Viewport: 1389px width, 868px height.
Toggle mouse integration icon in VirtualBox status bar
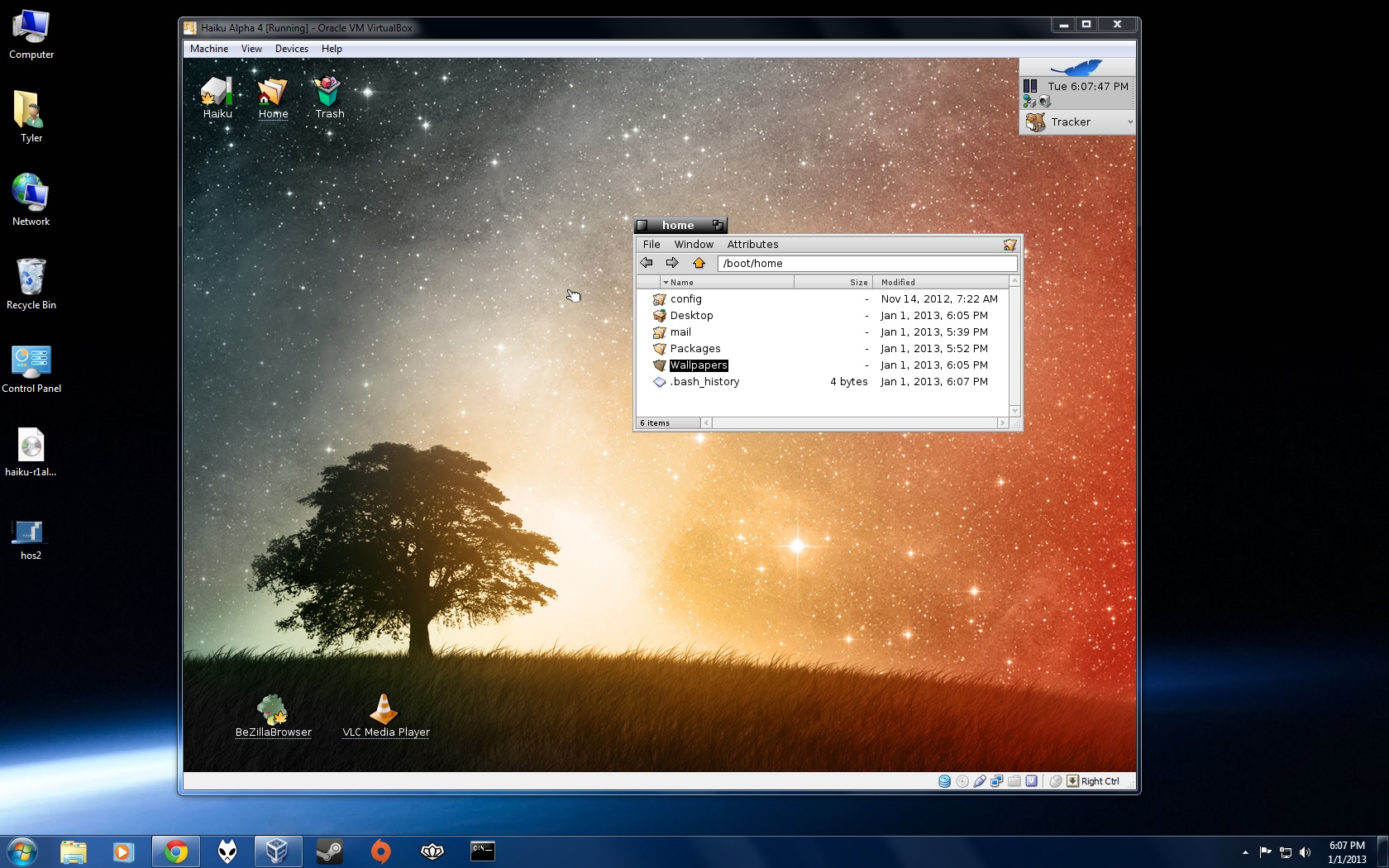(x=1056, y=781)
